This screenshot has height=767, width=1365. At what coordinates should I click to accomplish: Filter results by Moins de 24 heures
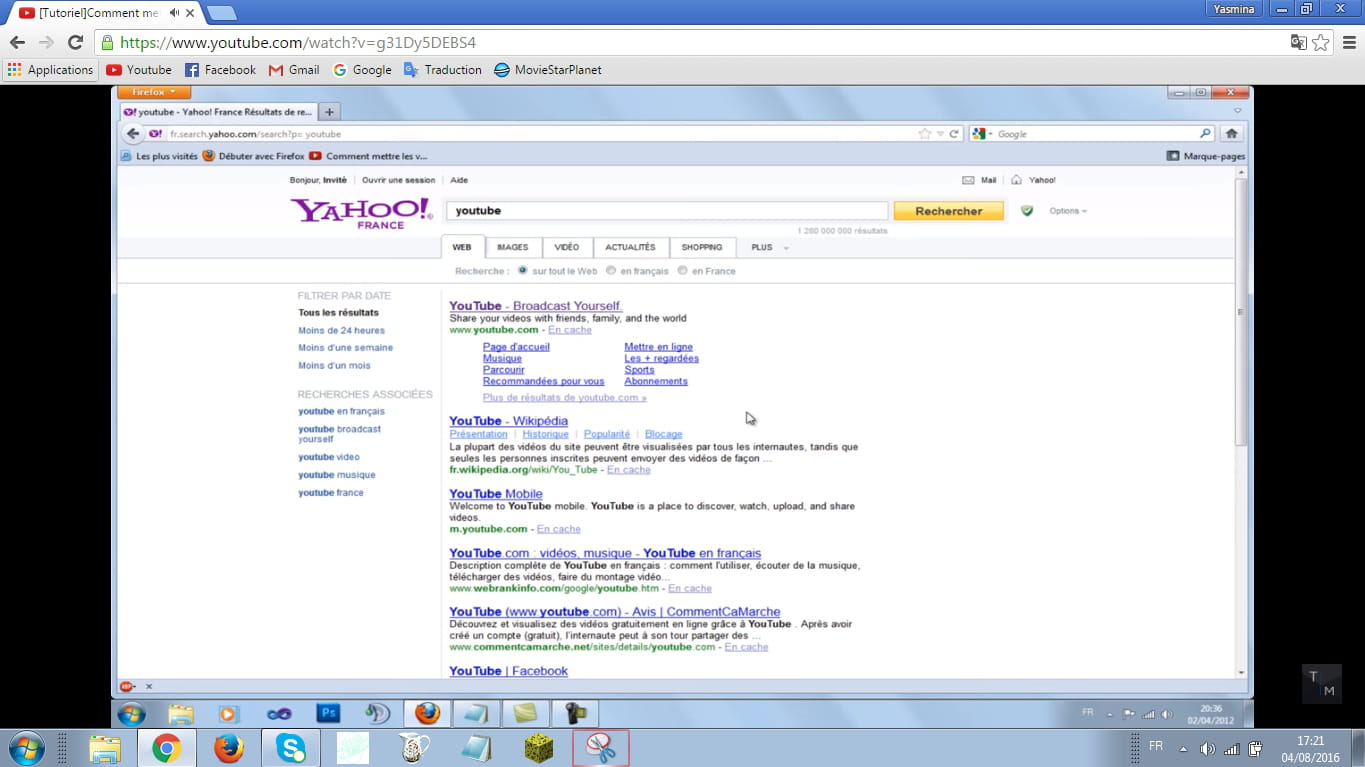pos(341,330)
